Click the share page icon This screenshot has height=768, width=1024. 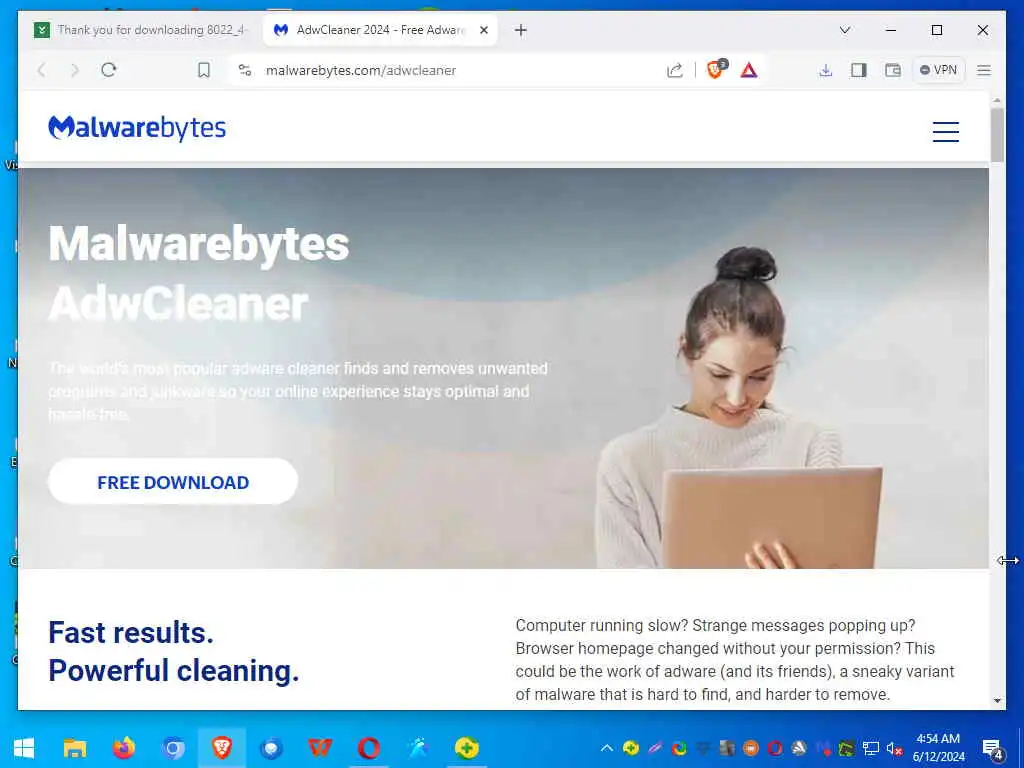coord(675,70)
